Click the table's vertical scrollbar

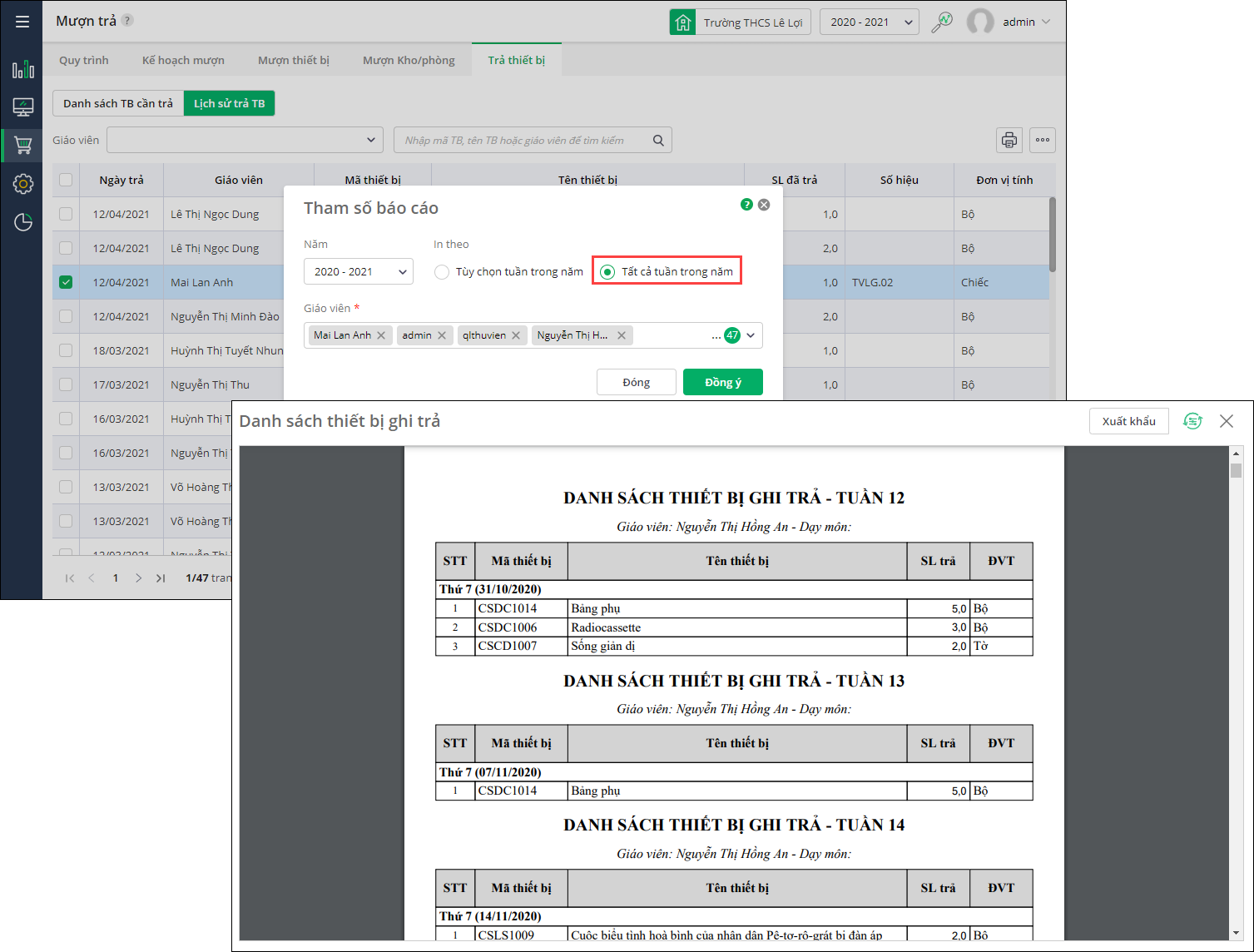tap(1053, 235)
